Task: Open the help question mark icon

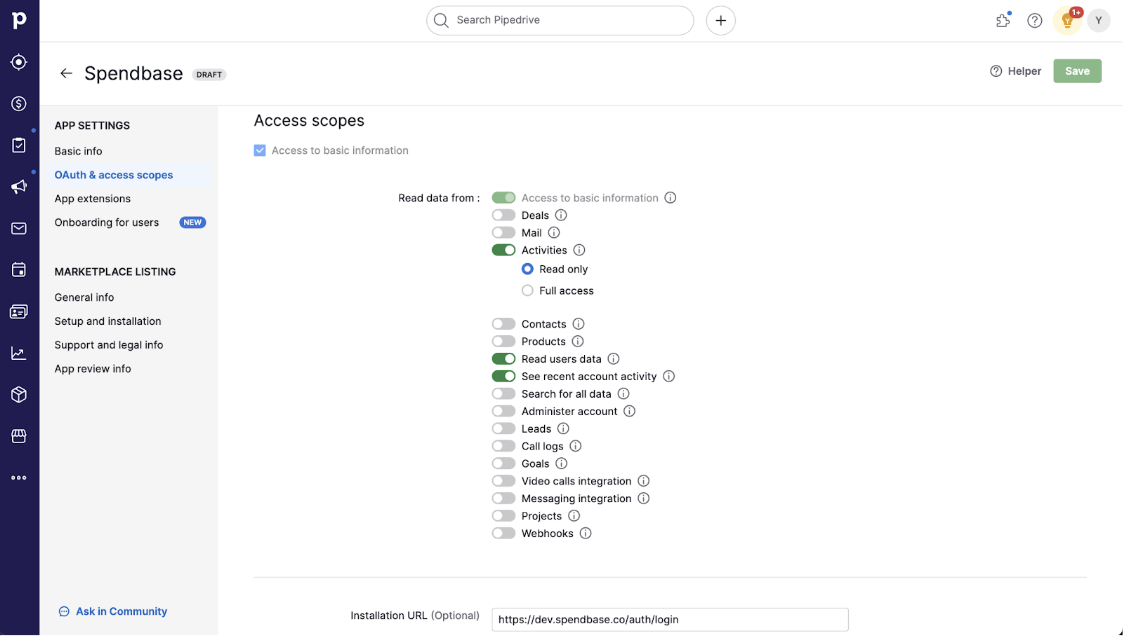Action: 1035,20
